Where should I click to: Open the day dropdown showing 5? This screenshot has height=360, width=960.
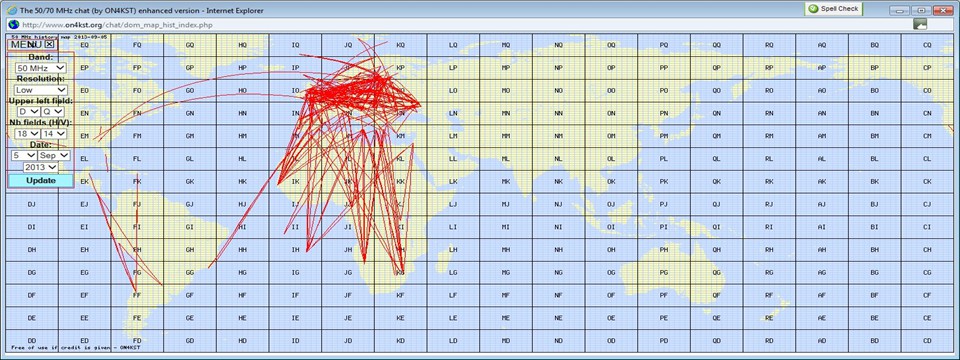(x=24, y=156)
